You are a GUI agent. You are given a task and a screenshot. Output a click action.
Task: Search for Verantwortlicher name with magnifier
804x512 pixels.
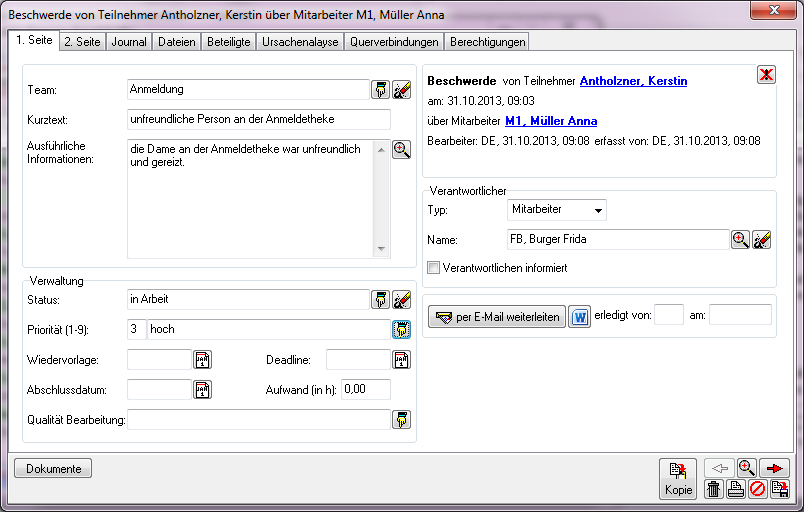pyautogui.click(x=740, y=239)
